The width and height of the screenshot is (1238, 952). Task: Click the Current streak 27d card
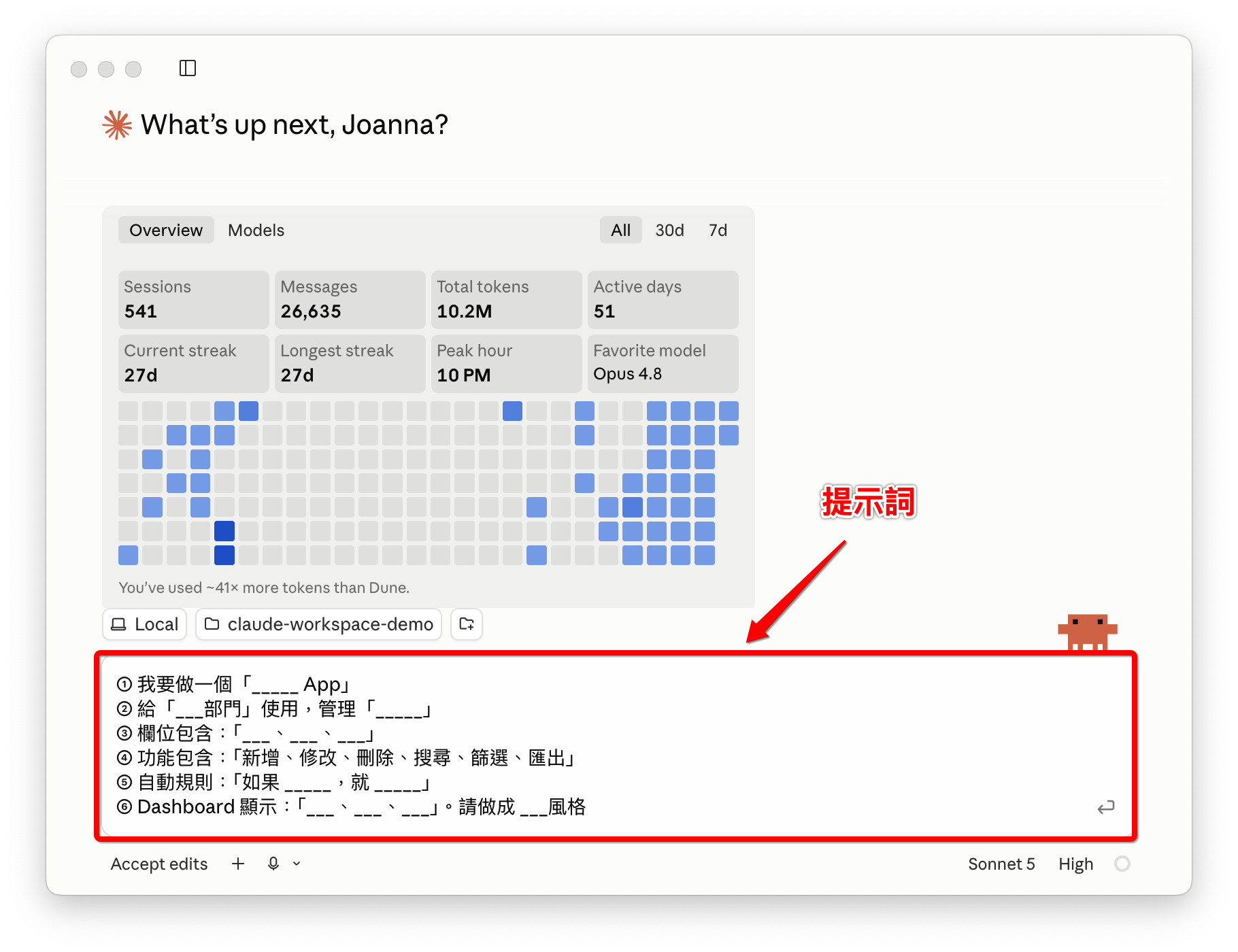coord(194,363)
